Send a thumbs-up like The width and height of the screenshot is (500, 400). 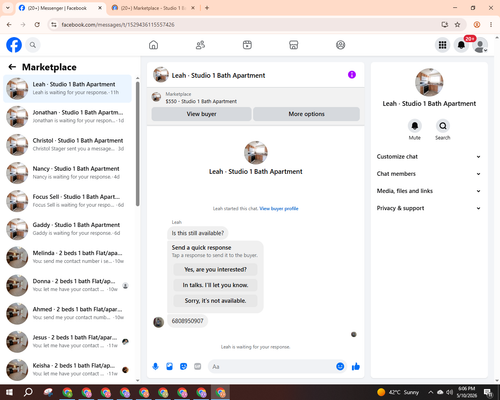pos(356,367)
